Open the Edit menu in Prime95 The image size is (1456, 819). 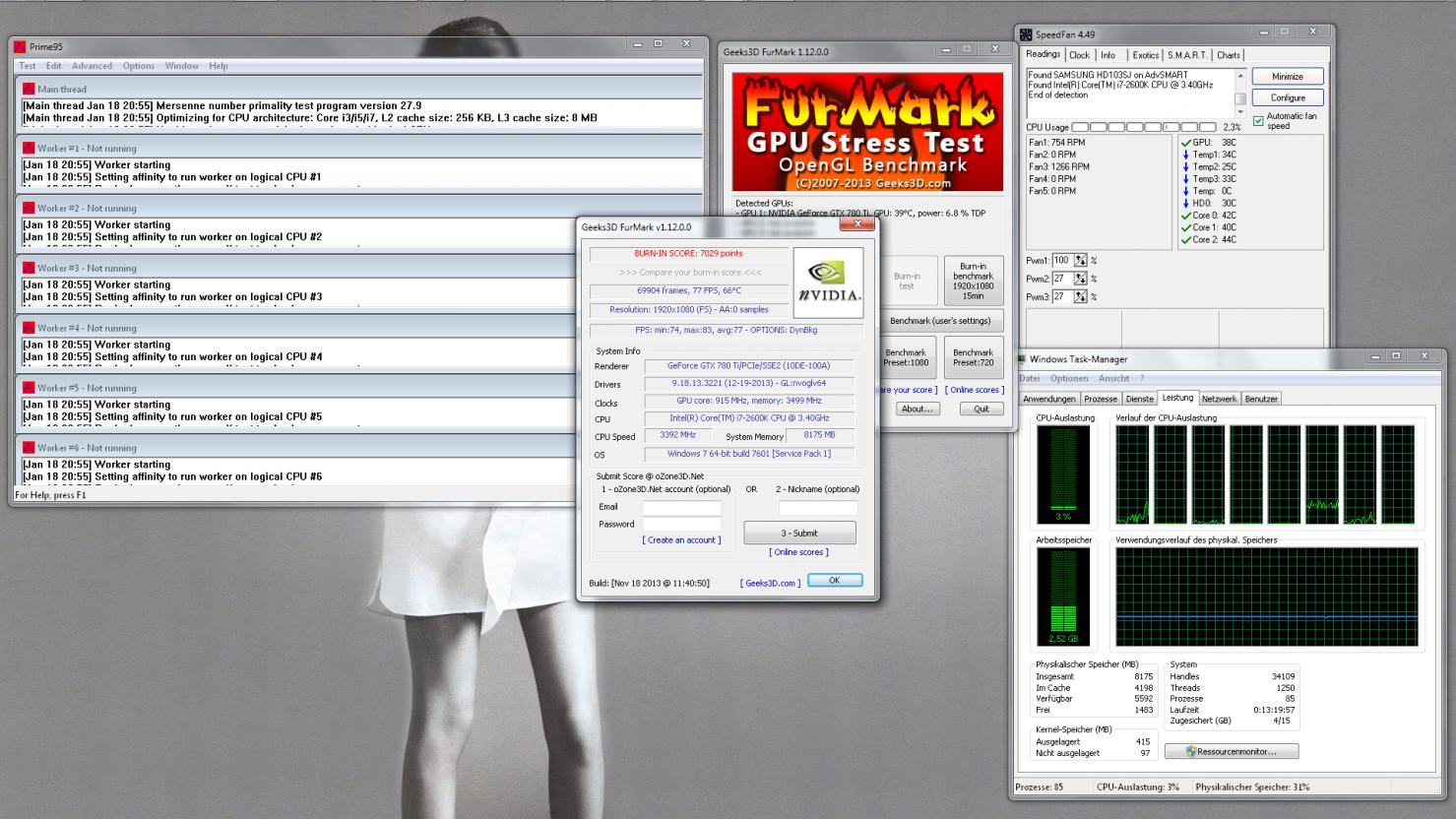53,66
